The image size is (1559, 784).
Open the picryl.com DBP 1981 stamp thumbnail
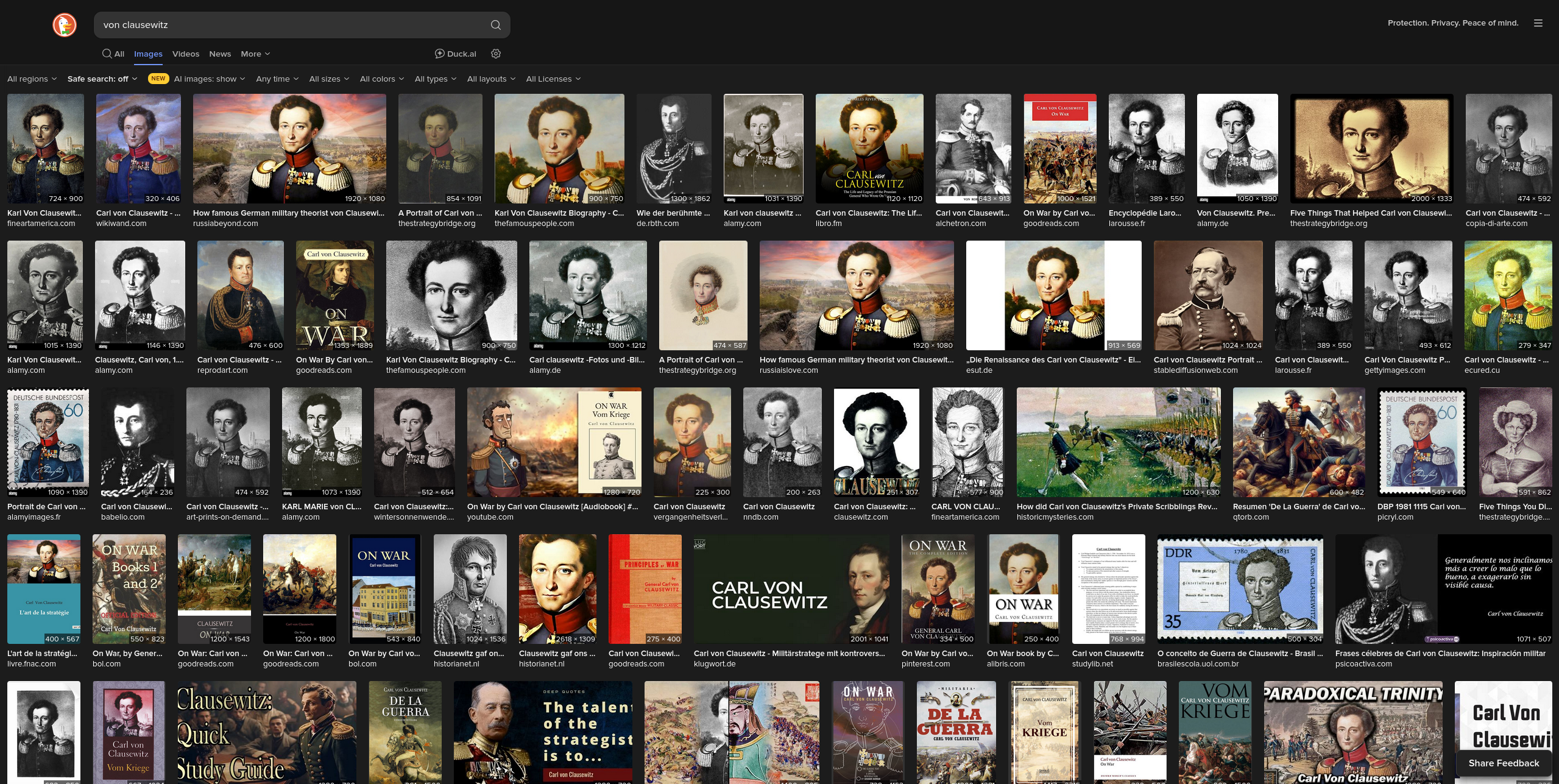(1422, 442)
